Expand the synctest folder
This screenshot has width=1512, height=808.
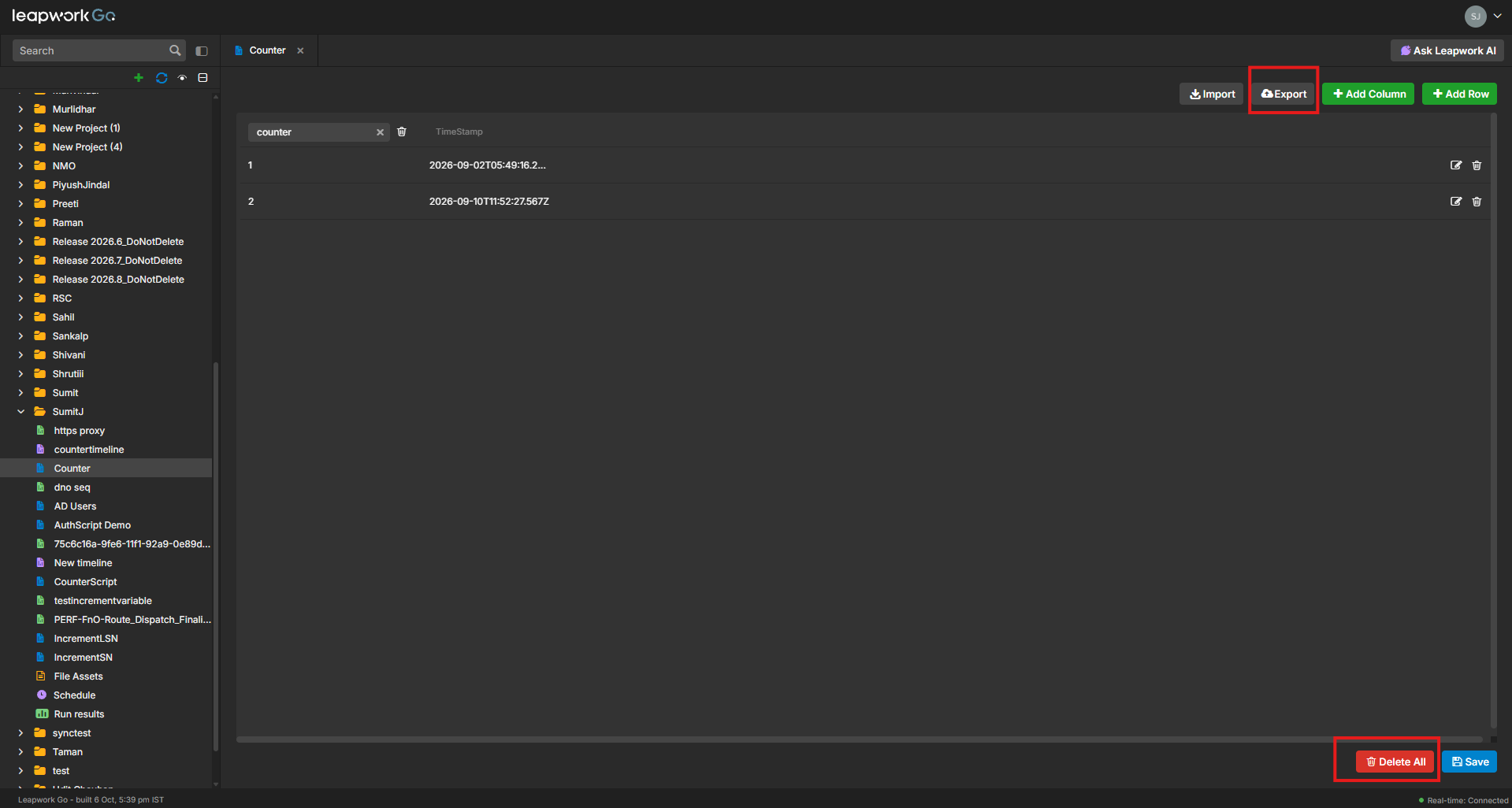21,733
